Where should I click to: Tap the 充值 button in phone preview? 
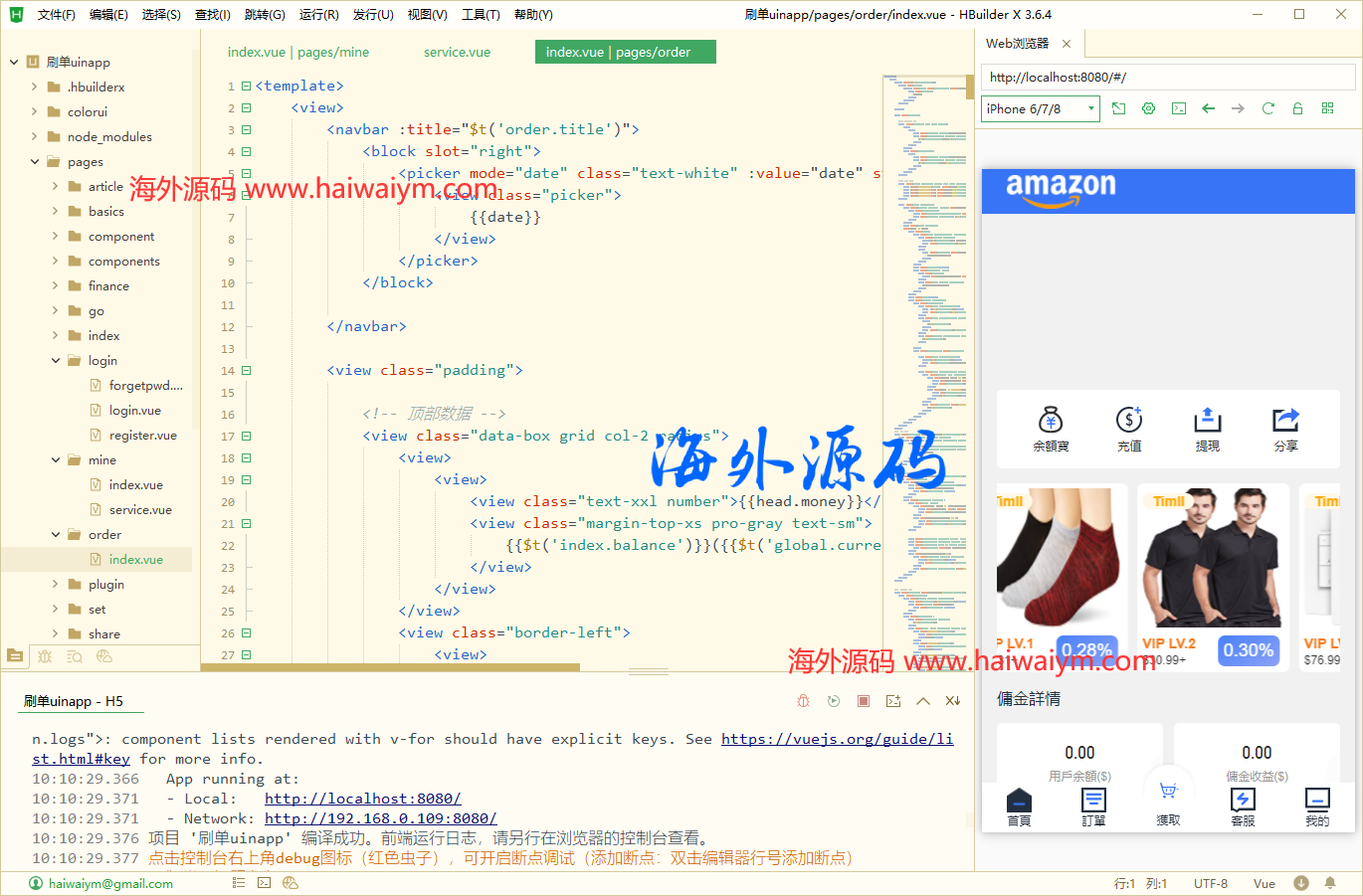click(x=1129, y=430)
